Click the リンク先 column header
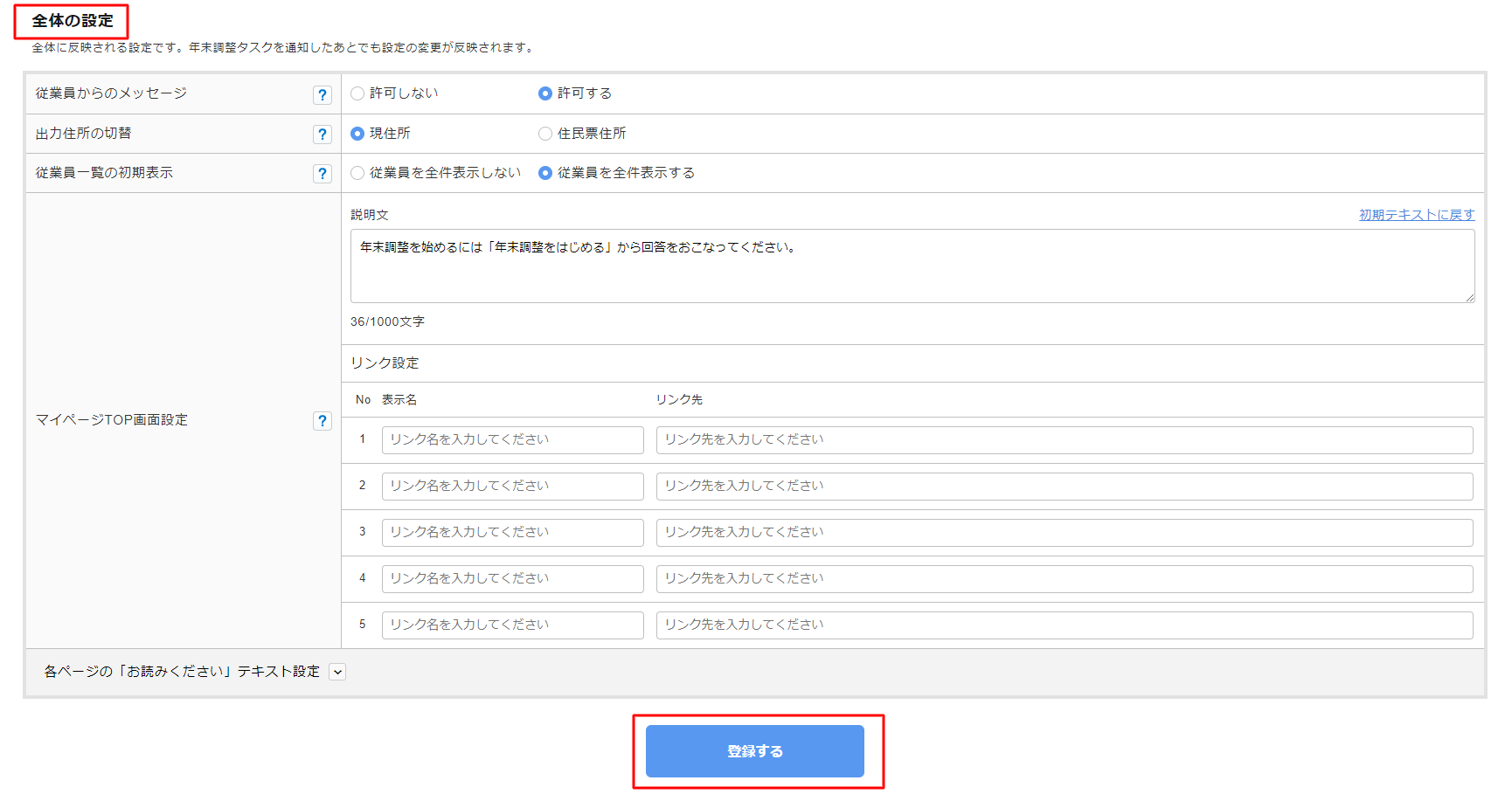Image resolution: width=1512 pixels, height=808 pixels. click(x=679, y=400)
